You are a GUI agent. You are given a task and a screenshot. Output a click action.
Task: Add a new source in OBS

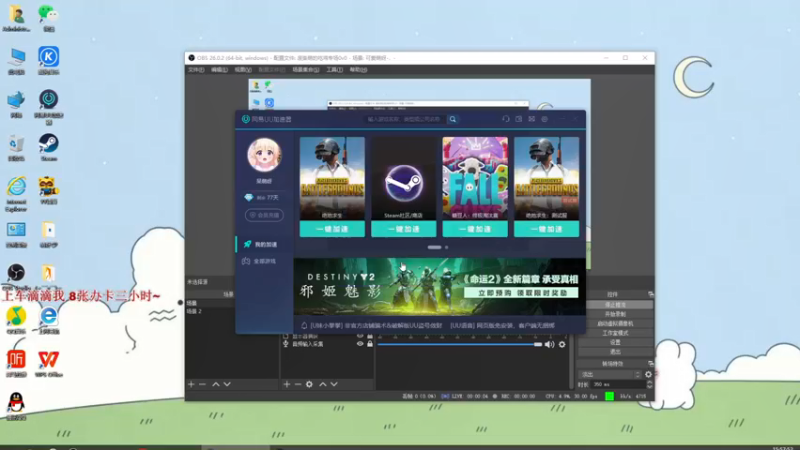click(287, 384)
